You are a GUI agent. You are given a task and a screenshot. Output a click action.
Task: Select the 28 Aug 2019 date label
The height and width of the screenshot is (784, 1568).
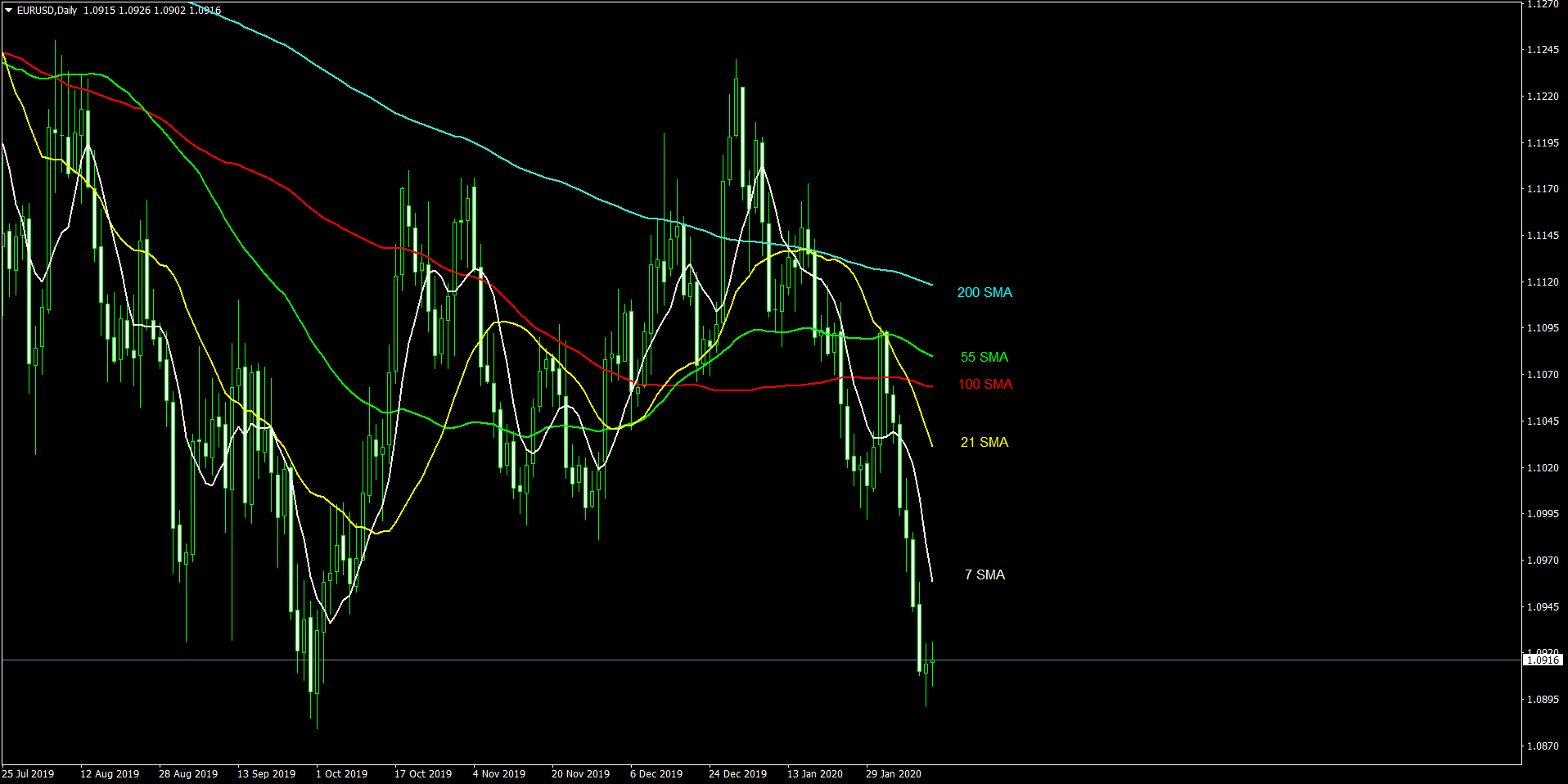click(x=188, y=774)
